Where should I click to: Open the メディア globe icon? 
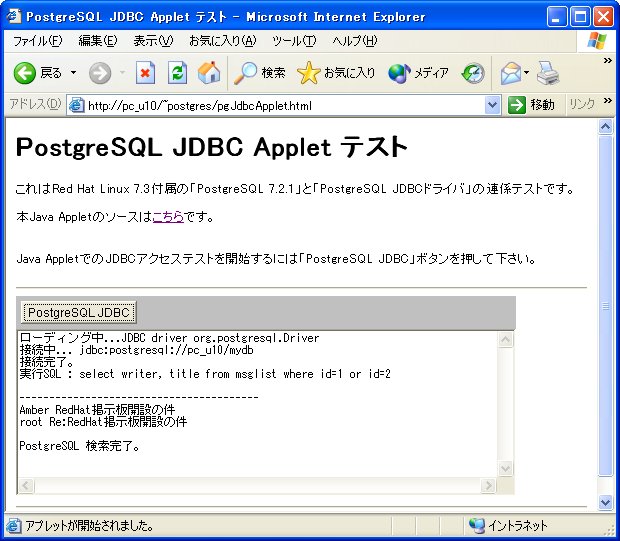click(x=399, y=73)
